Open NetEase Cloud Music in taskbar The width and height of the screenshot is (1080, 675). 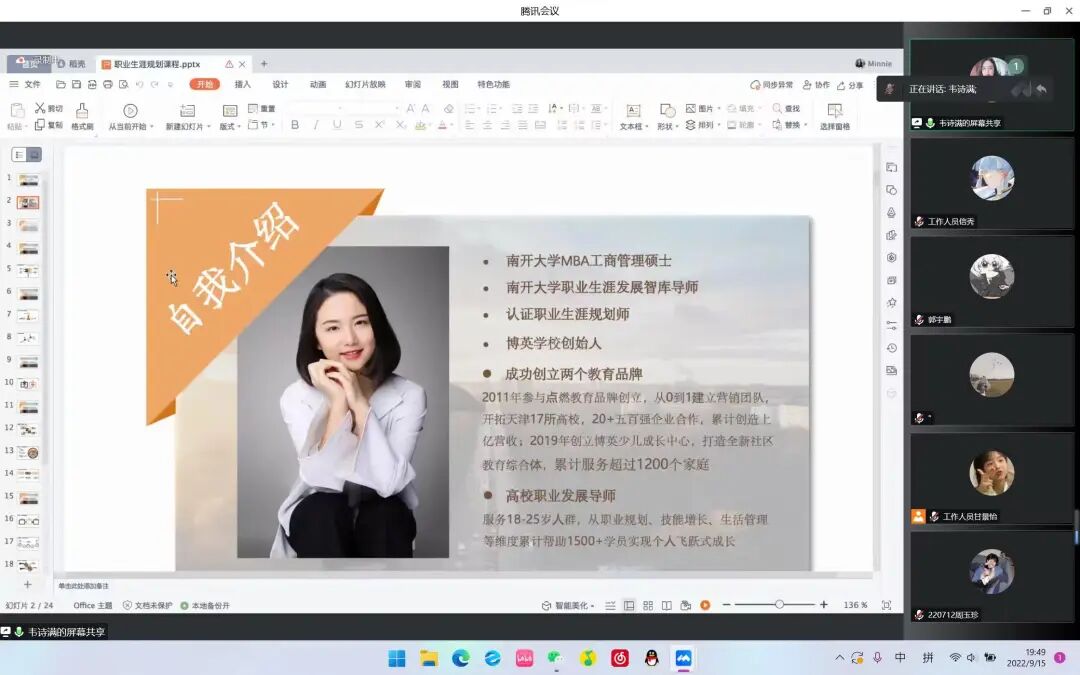point(620,658)
